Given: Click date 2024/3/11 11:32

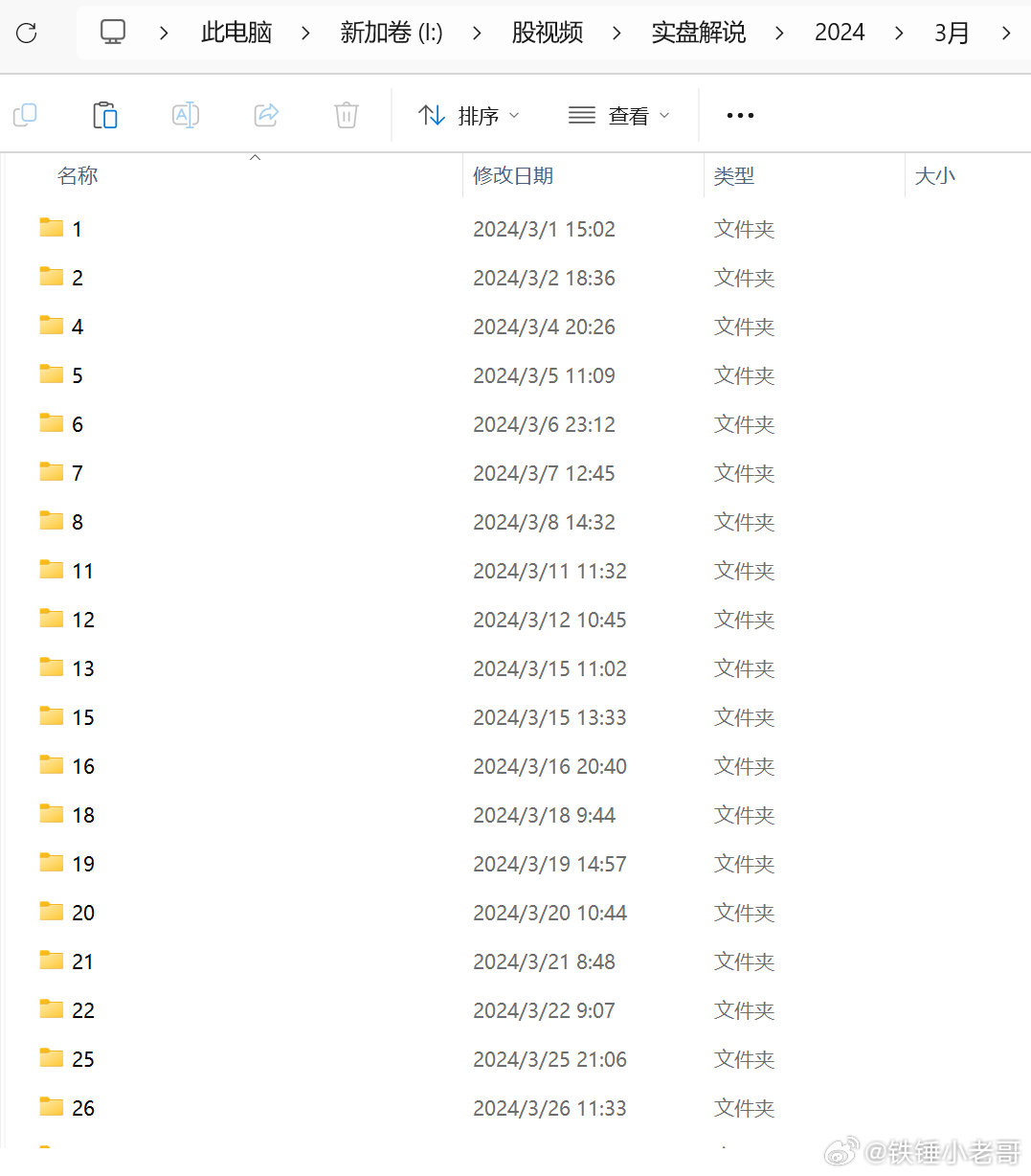Looking at the screenshot, I should click(x=549, y=571).
